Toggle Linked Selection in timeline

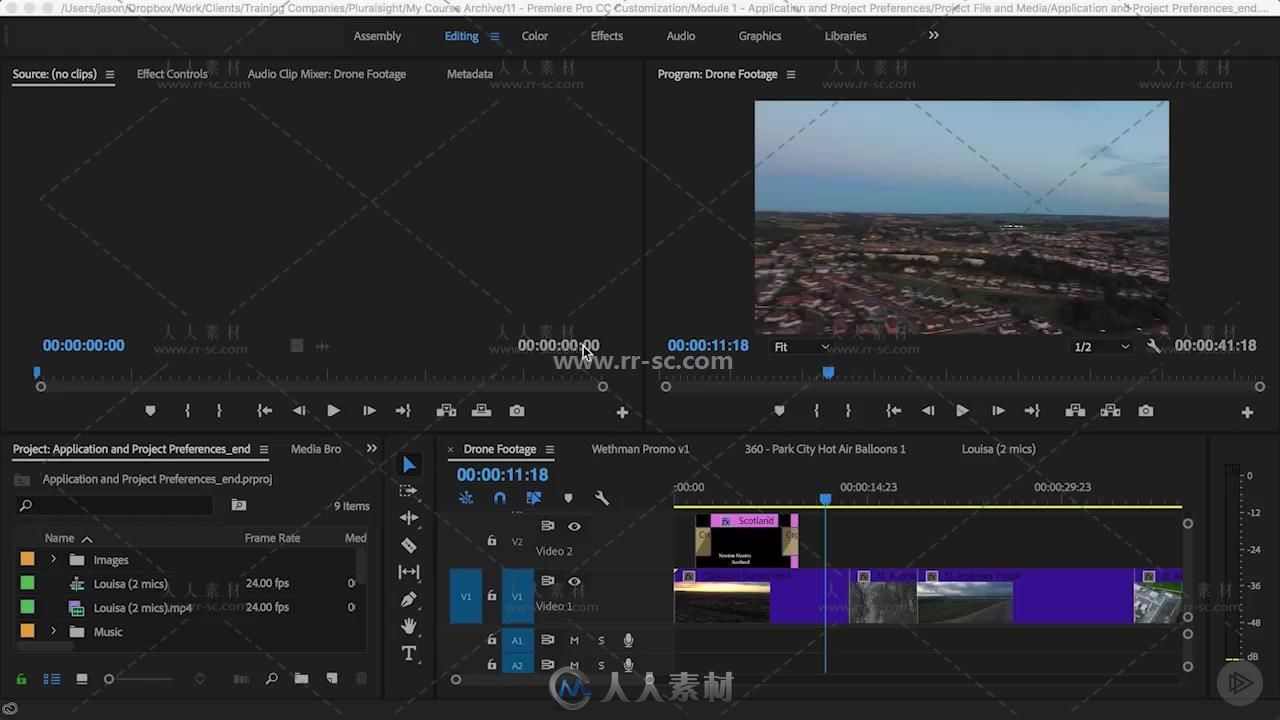534,498
